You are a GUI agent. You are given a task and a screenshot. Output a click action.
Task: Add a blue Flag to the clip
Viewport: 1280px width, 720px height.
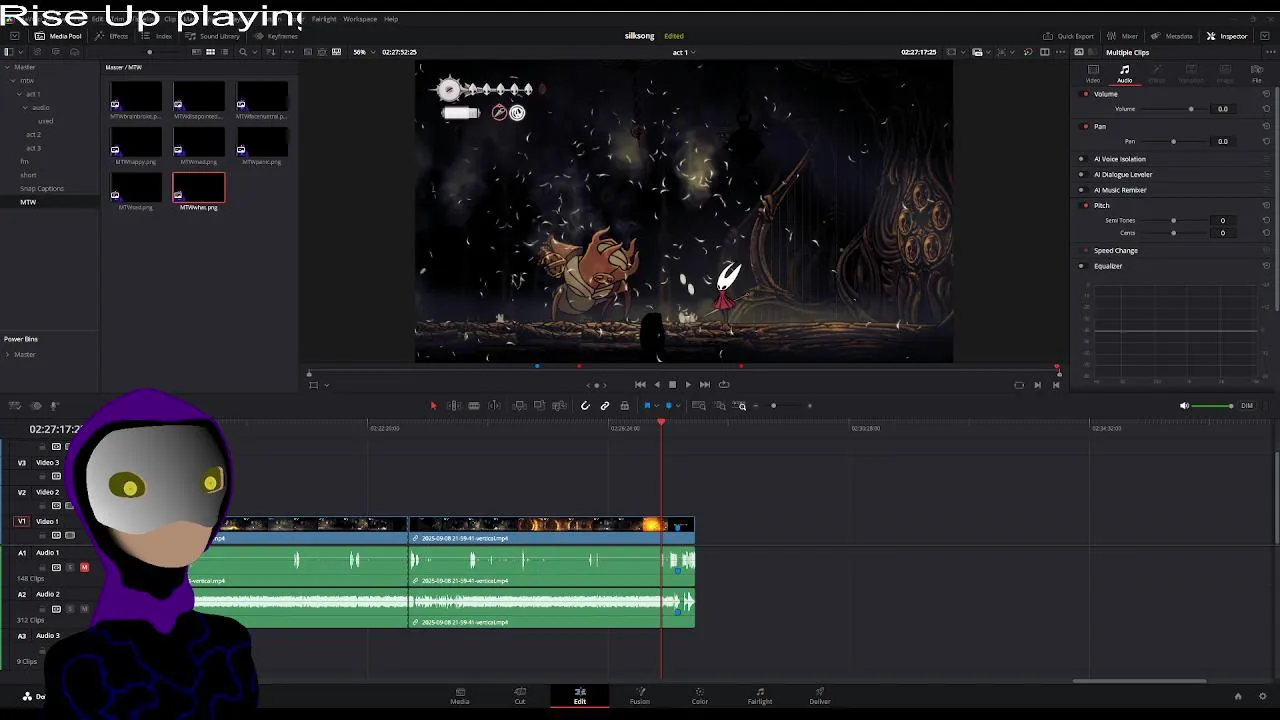point(647,405)
